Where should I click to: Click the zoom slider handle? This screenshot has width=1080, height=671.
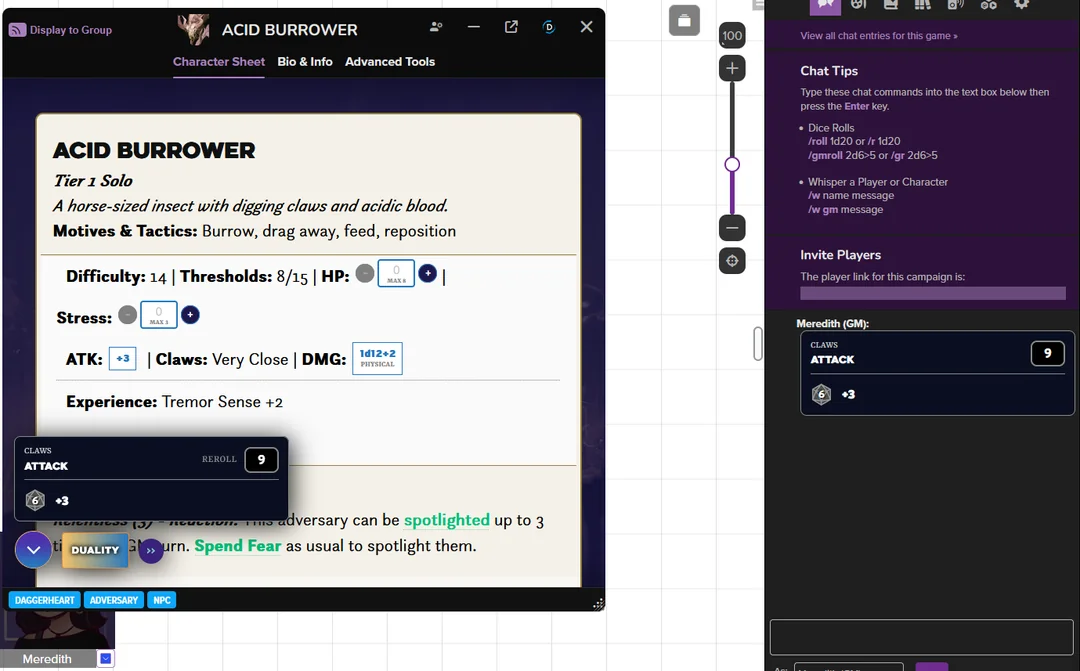[x=732, y=163]
